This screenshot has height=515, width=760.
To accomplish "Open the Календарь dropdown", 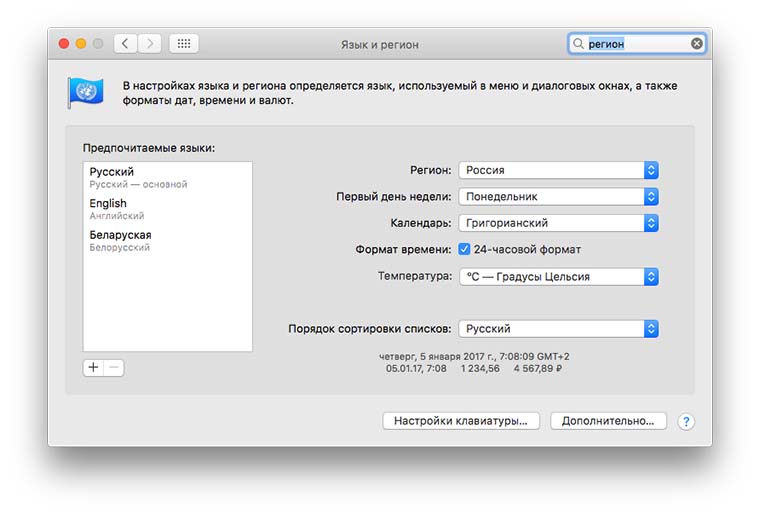I will (558, 223).
